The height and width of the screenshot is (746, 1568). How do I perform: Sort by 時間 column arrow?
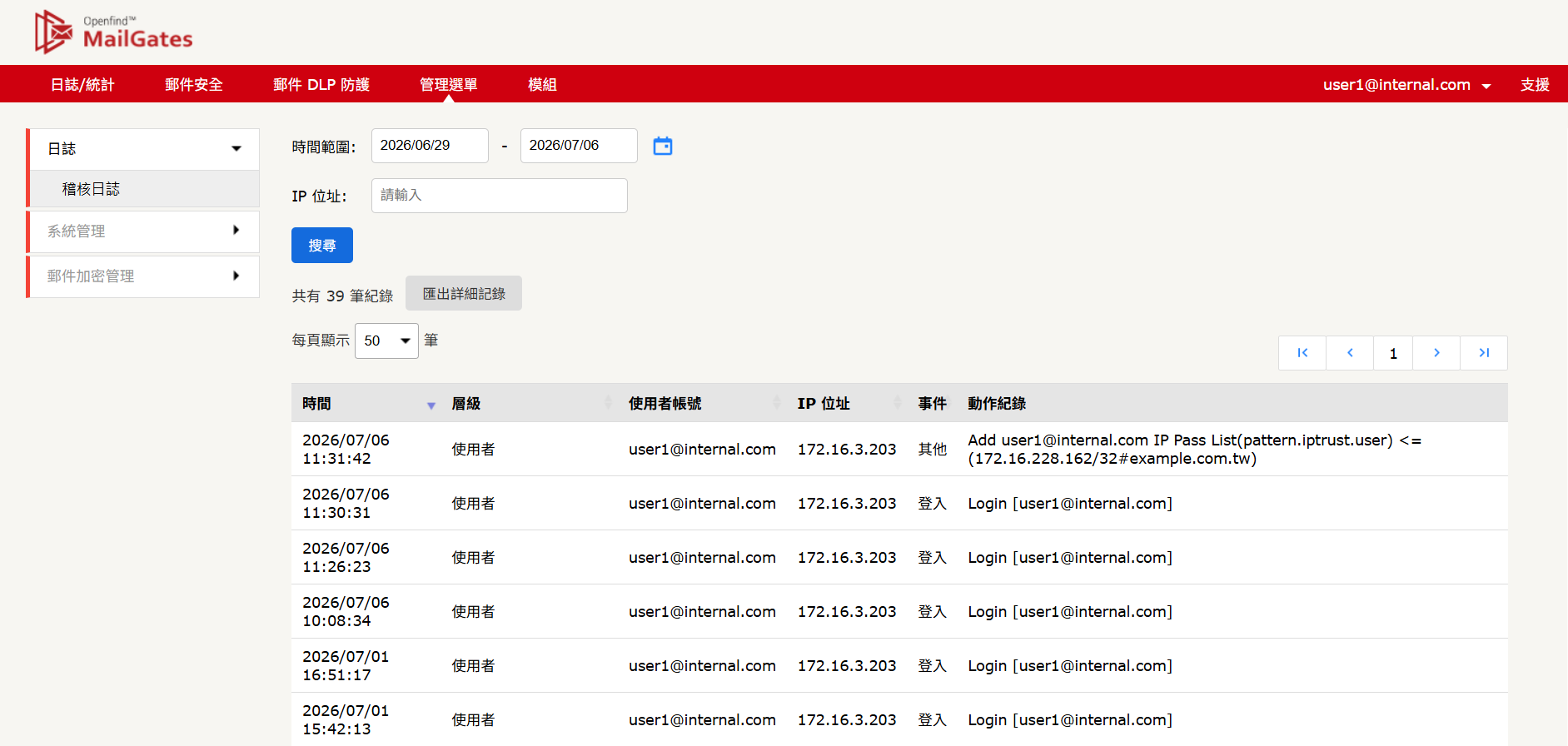click(x=431, y=405)
